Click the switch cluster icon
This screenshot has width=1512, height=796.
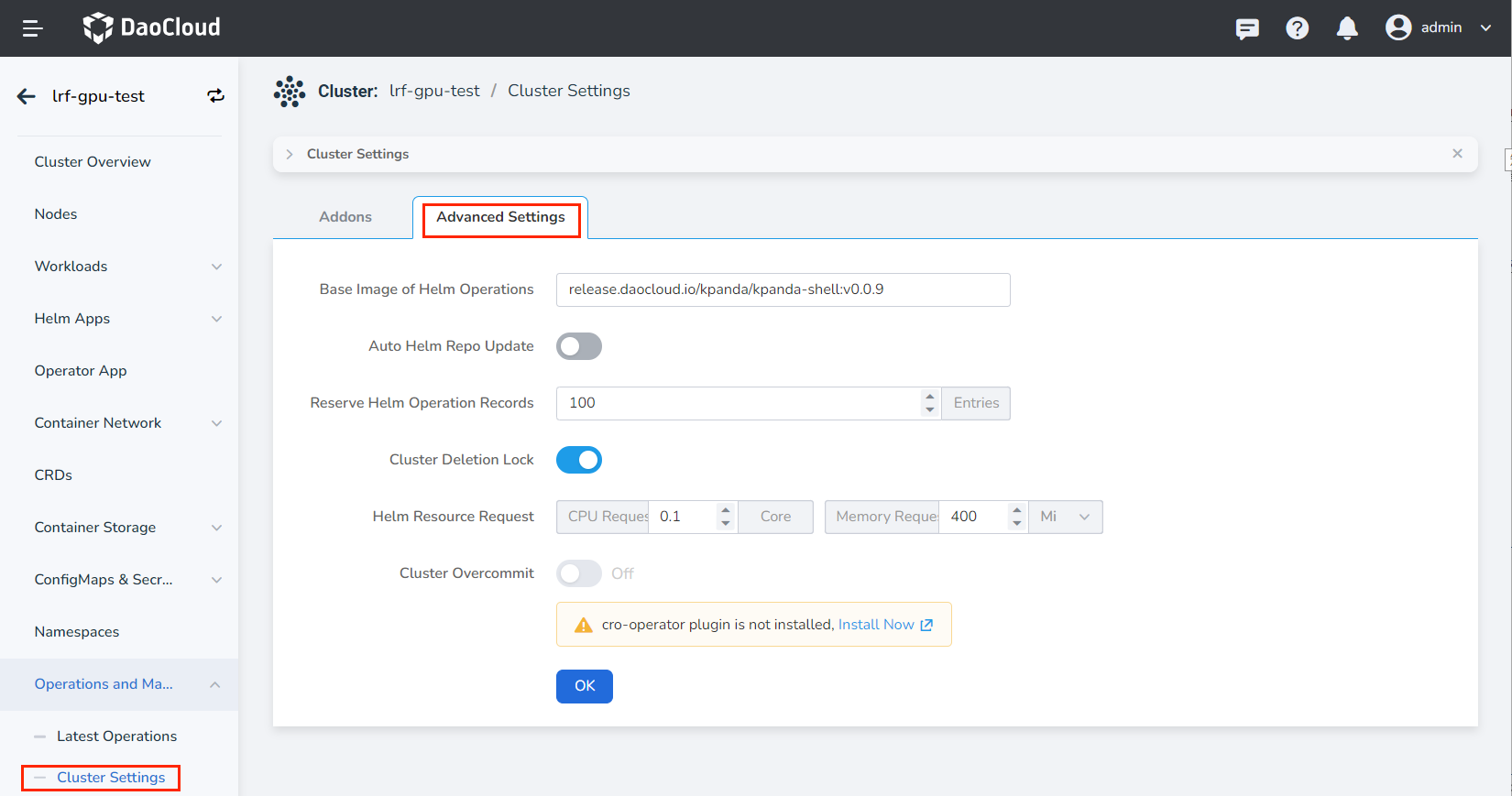215,96
